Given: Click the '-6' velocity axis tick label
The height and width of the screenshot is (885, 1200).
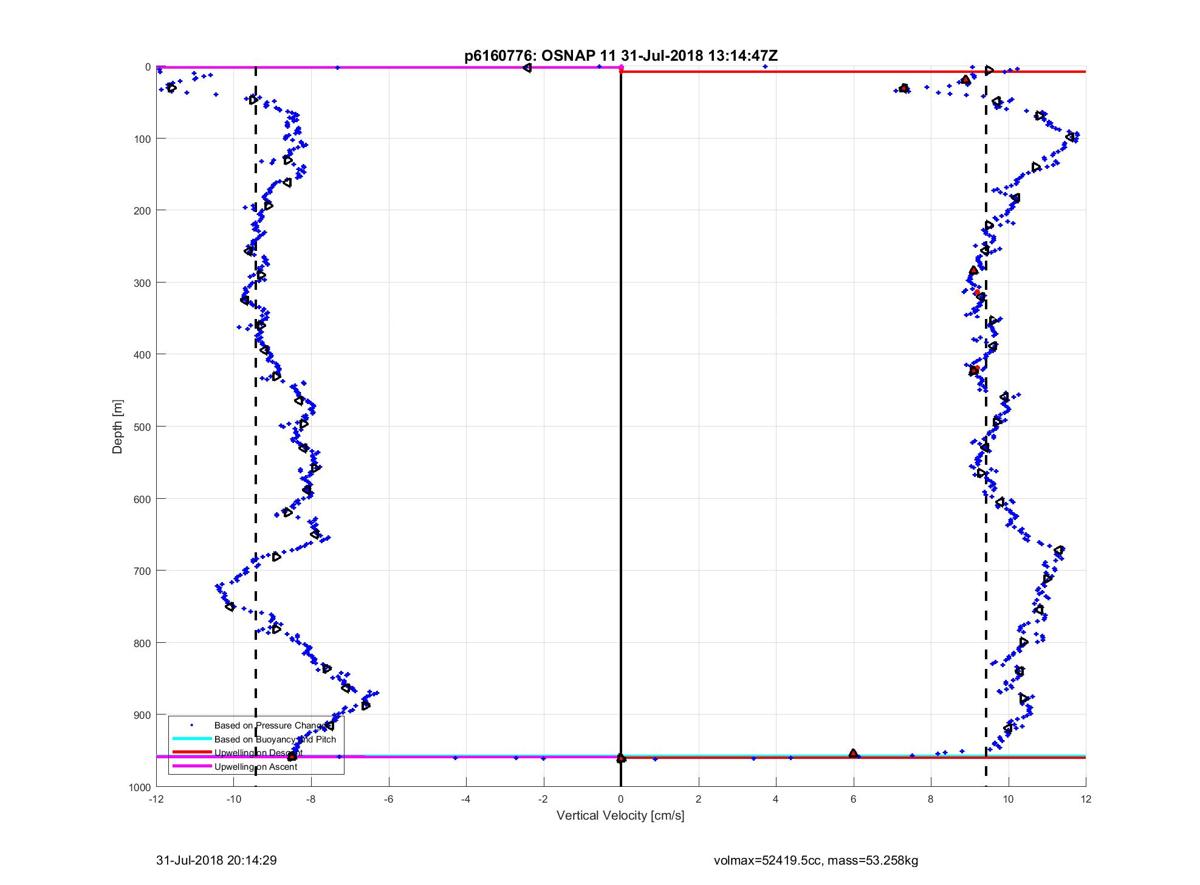Looking at the screenshot, I should coord(388,799).
